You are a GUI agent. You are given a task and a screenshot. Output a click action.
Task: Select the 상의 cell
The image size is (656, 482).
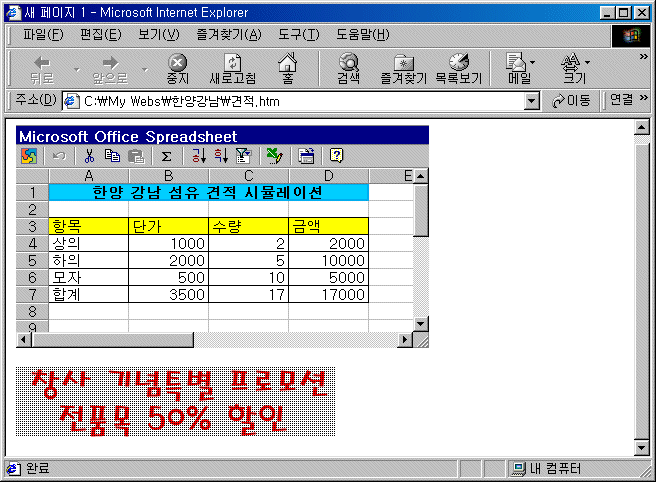tap(89, 243)
